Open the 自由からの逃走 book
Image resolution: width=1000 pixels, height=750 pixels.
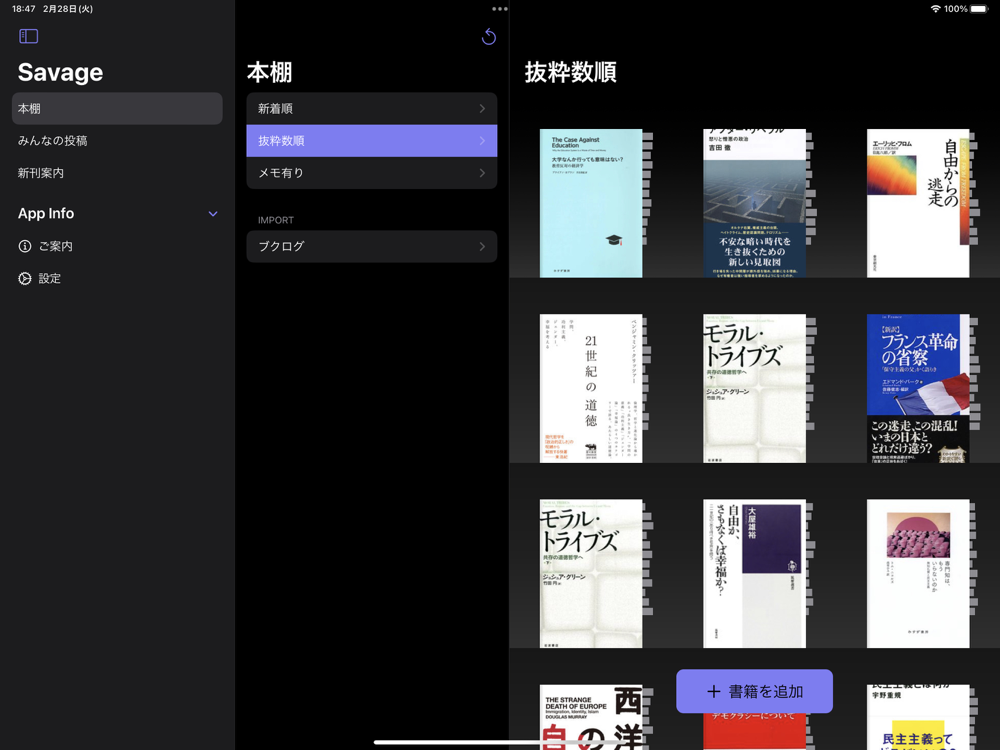click(918, 203)
